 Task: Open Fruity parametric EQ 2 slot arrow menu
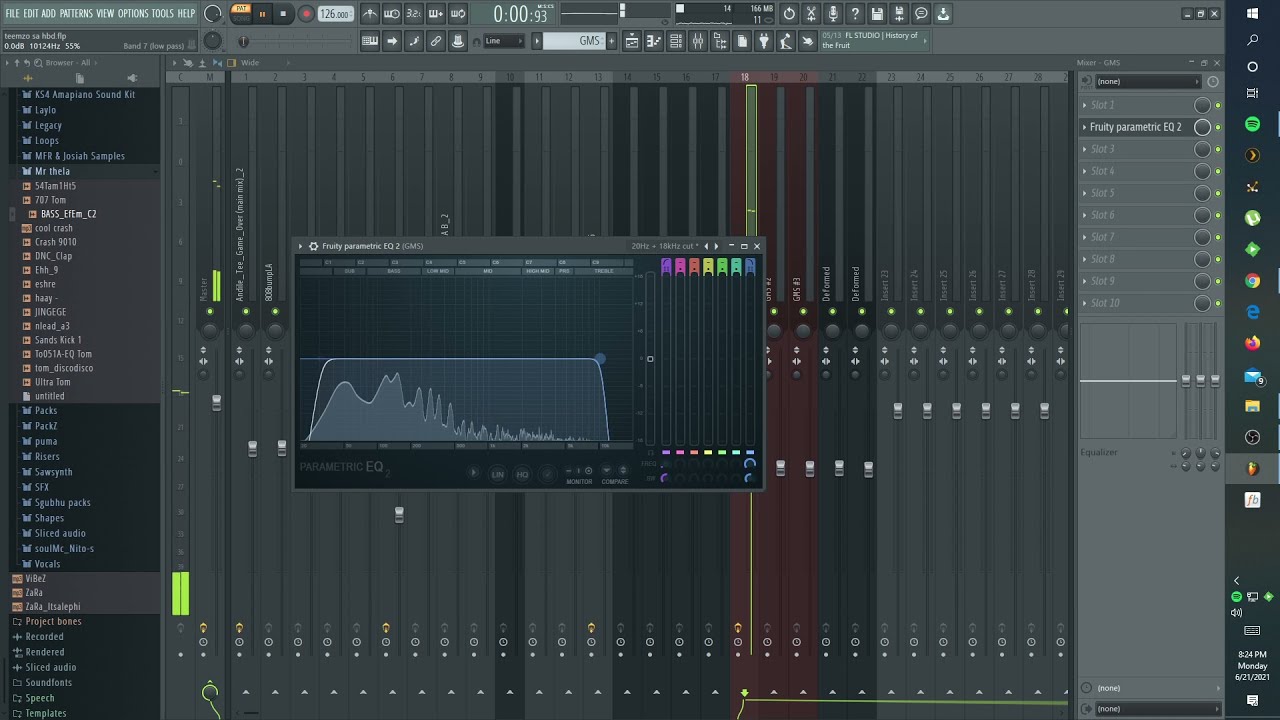point(1085,127)
